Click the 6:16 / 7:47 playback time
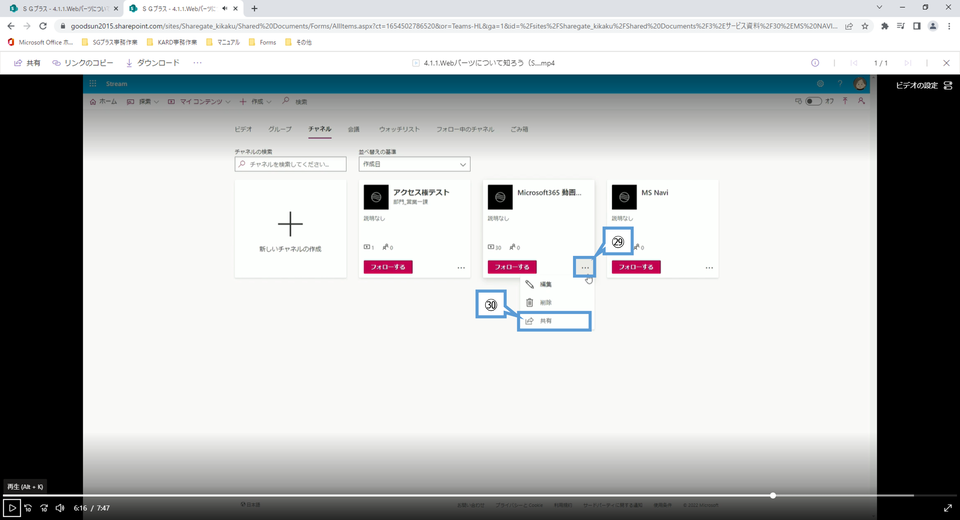Screen dimensions: 960x520 (x=92, y=508)
